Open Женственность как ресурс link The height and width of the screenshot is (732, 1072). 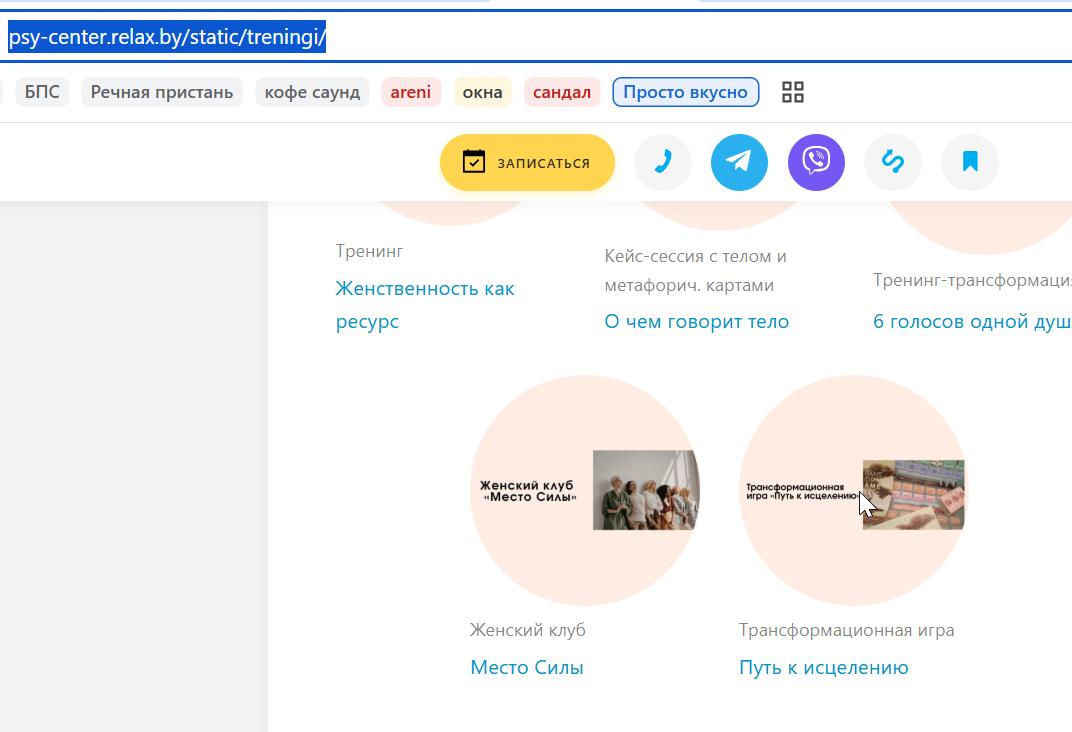click(x=425, y=305)
